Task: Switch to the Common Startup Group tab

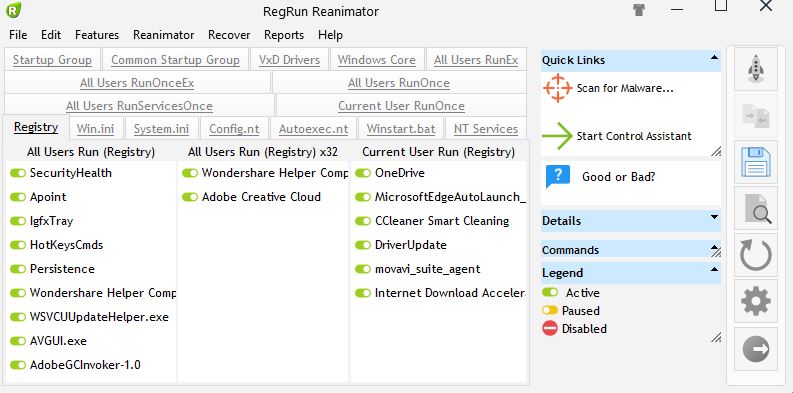Action: click(x=175, y=60)
